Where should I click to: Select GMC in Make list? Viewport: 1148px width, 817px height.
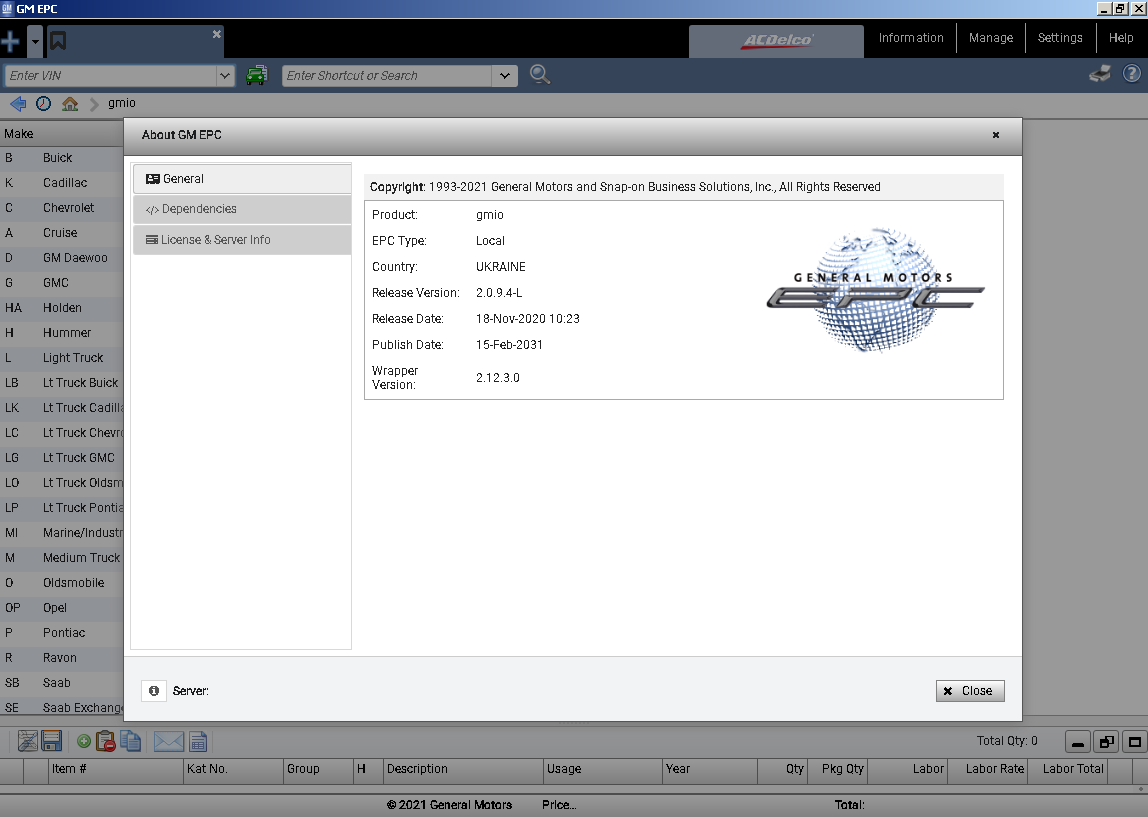point(62,283)
